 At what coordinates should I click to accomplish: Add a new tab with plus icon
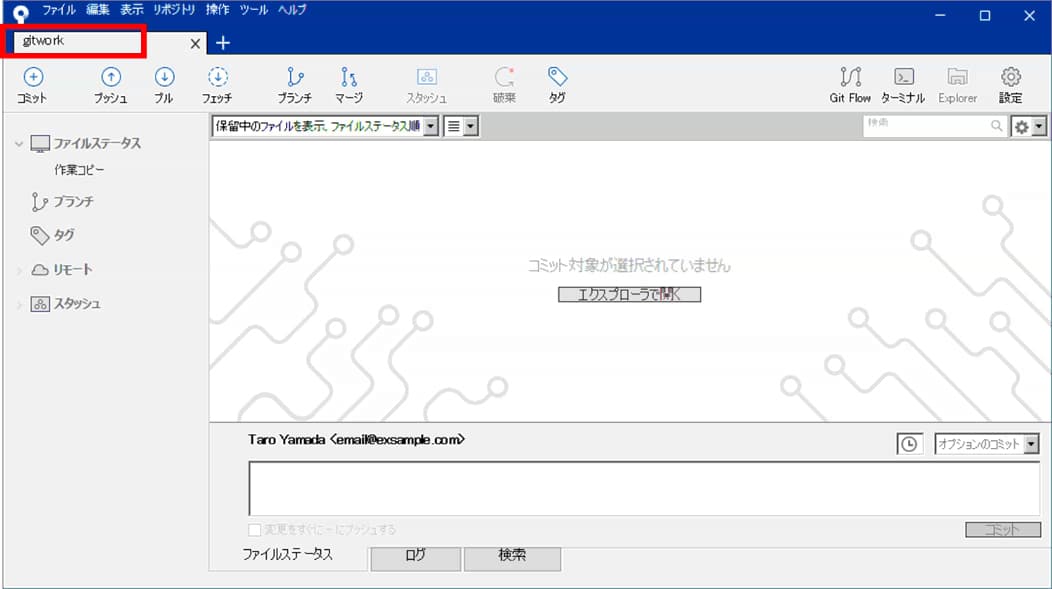tap(223, 43)
